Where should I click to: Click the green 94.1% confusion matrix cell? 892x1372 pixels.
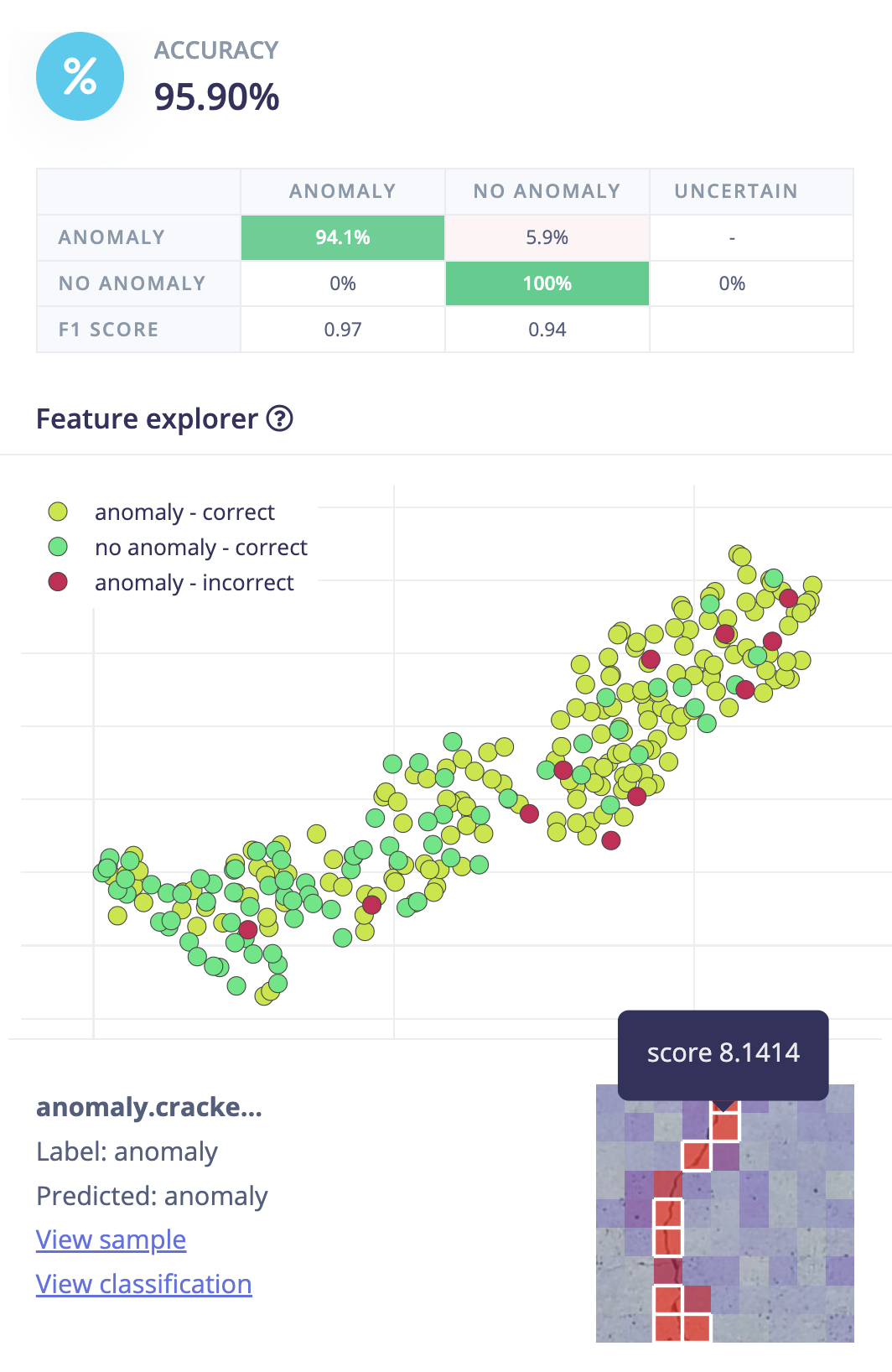342,237
